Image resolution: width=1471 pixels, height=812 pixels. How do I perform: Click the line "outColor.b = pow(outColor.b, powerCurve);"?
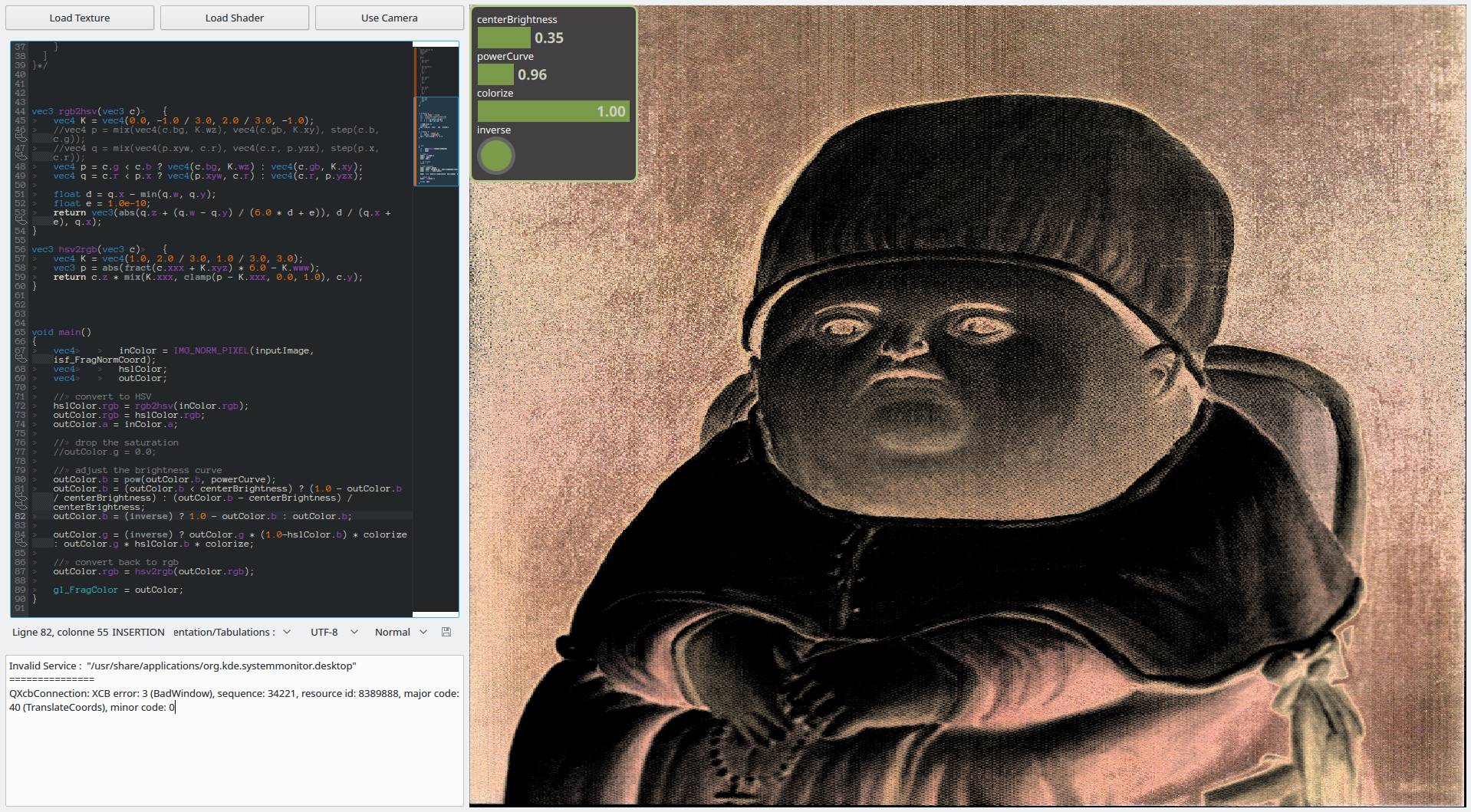pos(164,479)
